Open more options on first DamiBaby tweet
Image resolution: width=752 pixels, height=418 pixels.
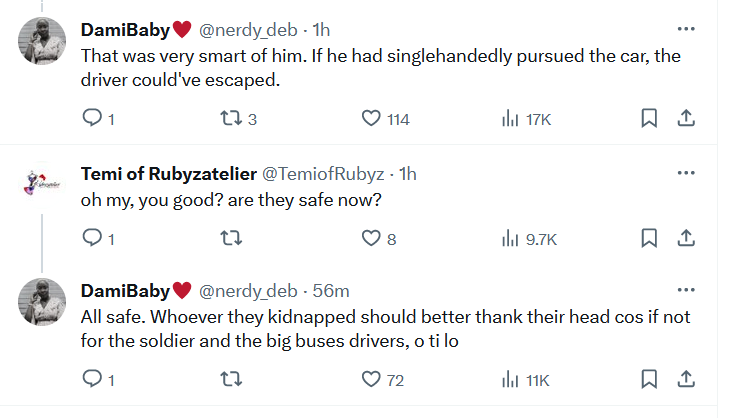pyautogui.click(x=686, y=28)
